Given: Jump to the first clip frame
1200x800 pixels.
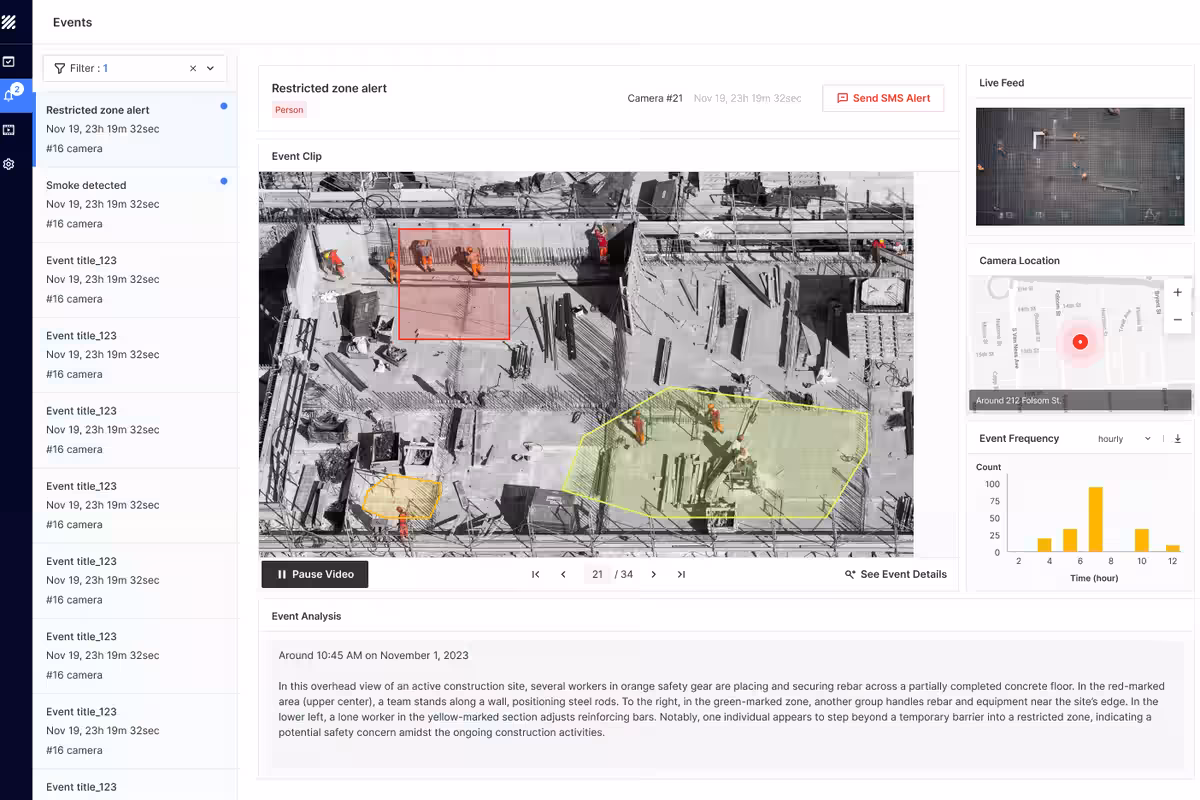Looking at the screenshot, I should pyautogui.click(x=536, y=575).
